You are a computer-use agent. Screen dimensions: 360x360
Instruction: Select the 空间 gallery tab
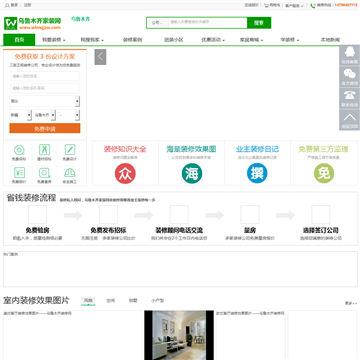[111, 300]
